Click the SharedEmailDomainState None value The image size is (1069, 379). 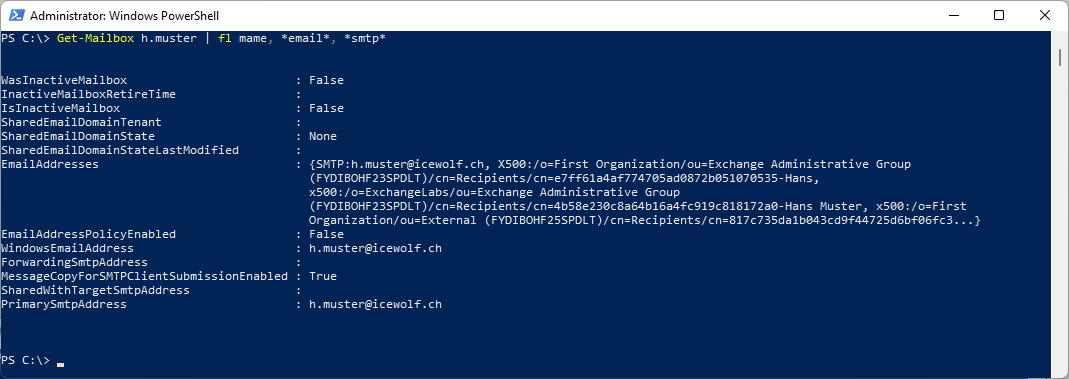point(322,136)
